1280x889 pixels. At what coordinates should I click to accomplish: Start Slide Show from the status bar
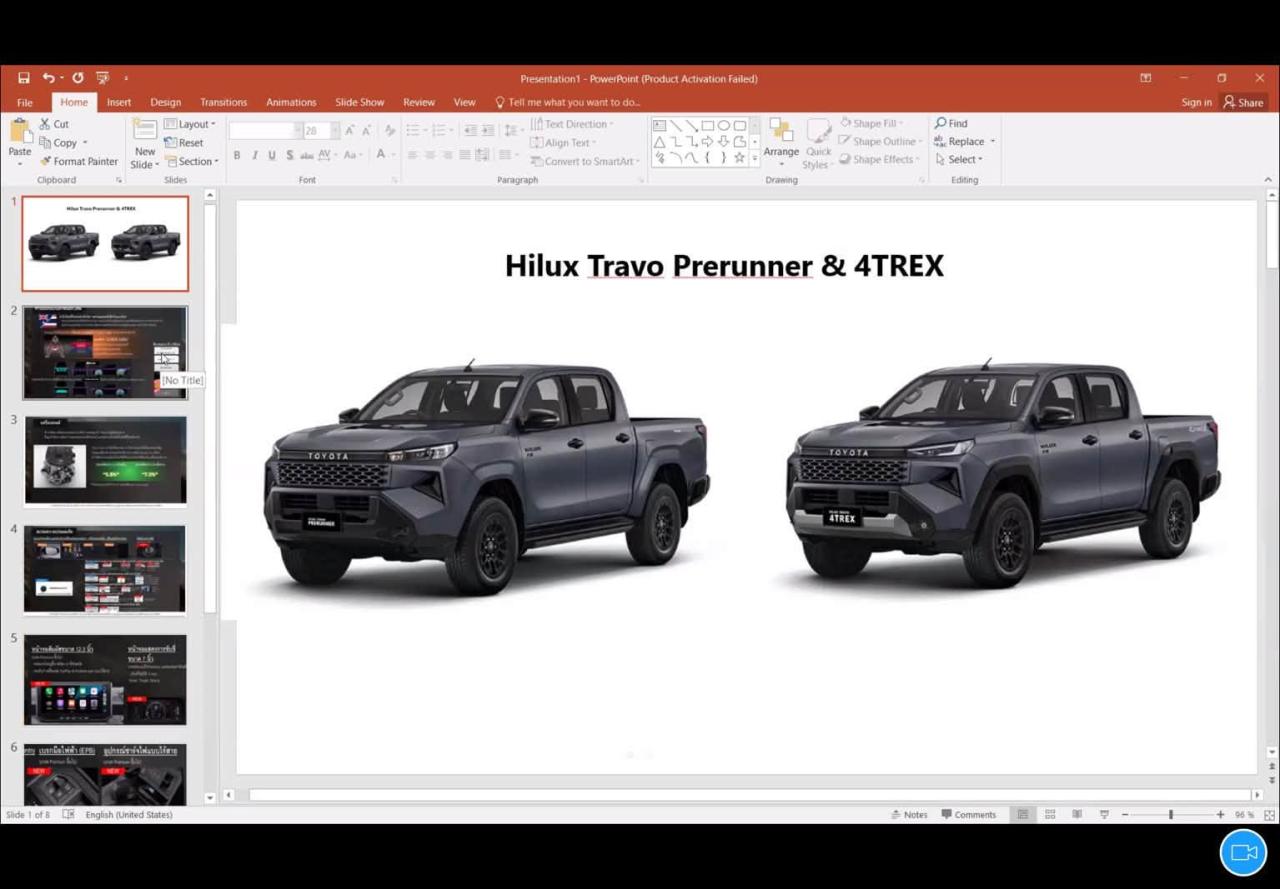point(1104,815)
